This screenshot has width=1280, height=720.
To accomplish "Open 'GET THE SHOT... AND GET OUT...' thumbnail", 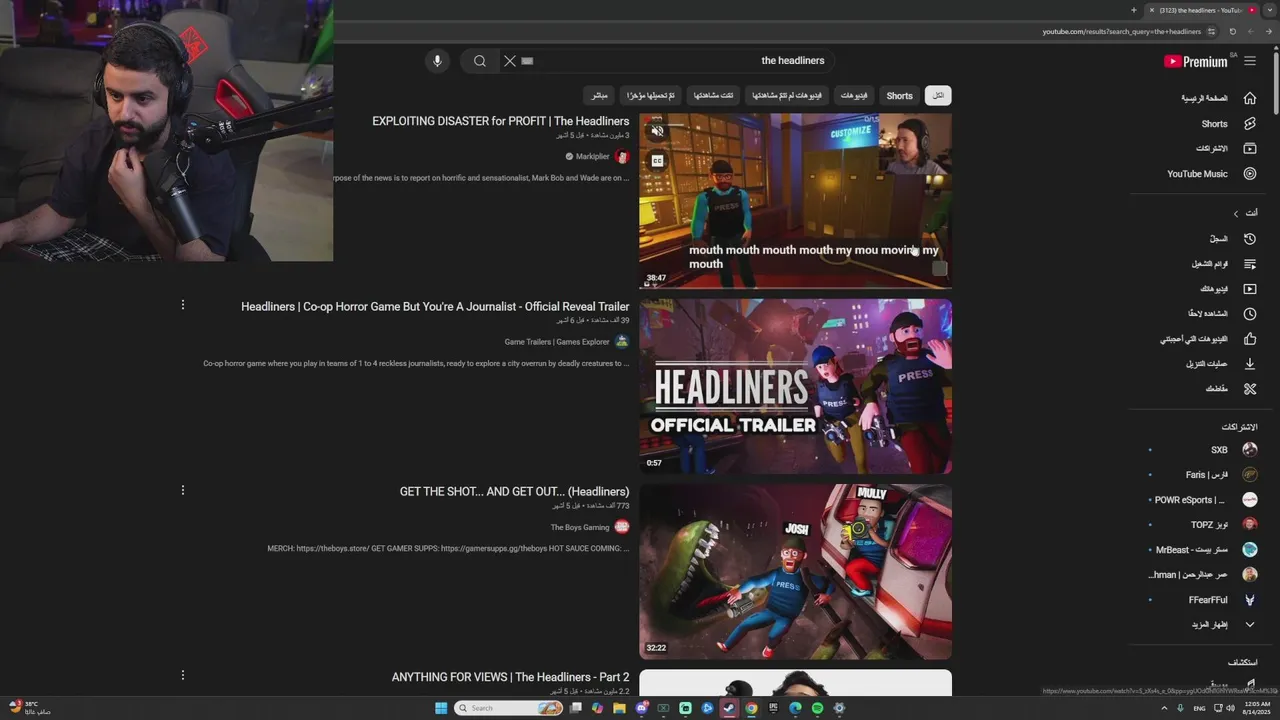I will 795,572.
